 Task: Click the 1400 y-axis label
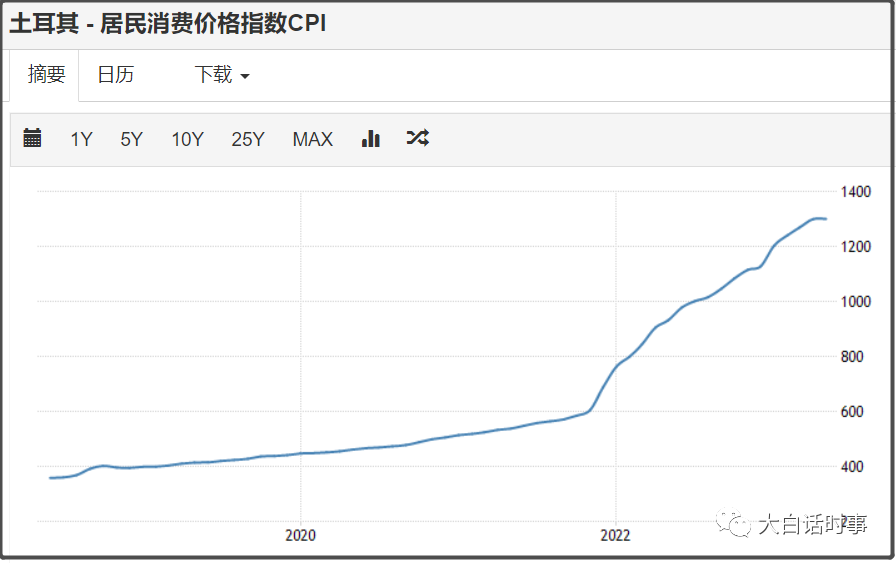pos(855,191)
